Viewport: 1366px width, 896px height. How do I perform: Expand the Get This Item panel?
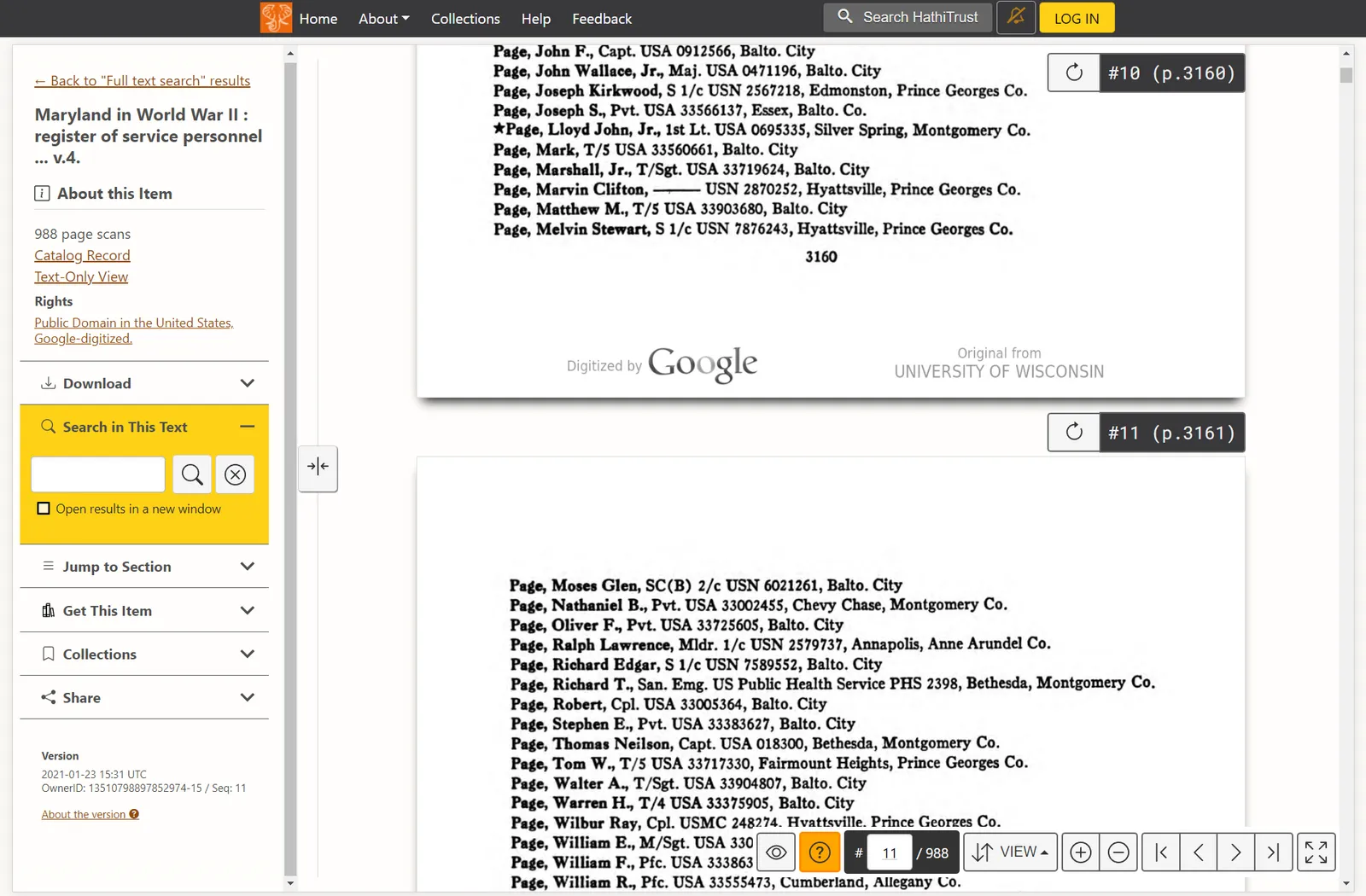click(x=144, y=611)
